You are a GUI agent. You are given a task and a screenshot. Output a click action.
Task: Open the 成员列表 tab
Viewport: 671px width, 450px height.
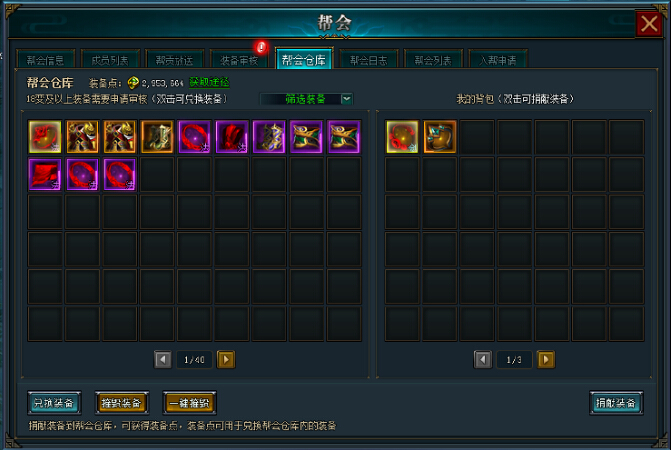click(110, 59)
